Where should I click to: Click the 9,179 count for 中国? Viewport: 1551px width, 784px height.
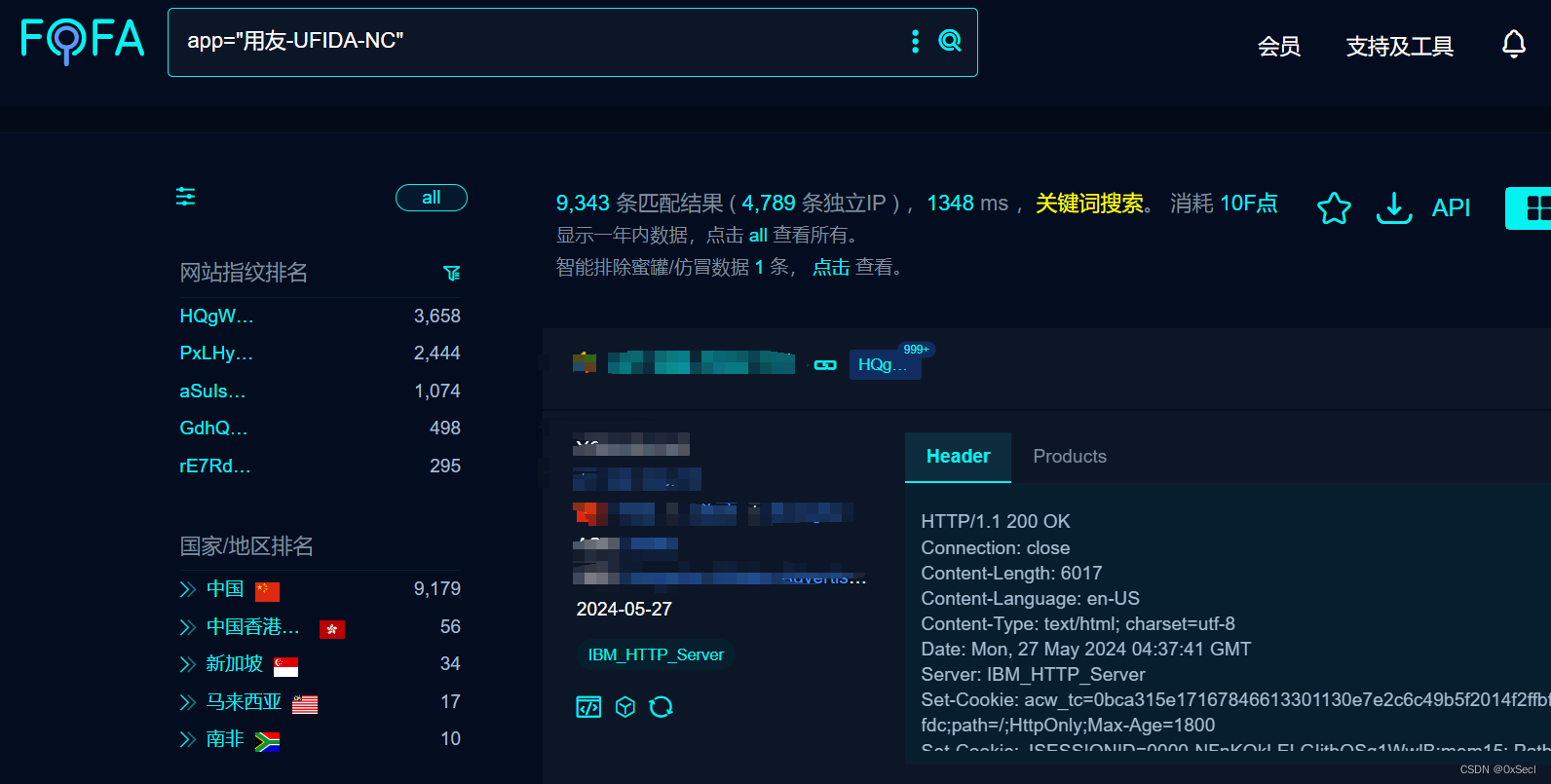click(437, 589)
